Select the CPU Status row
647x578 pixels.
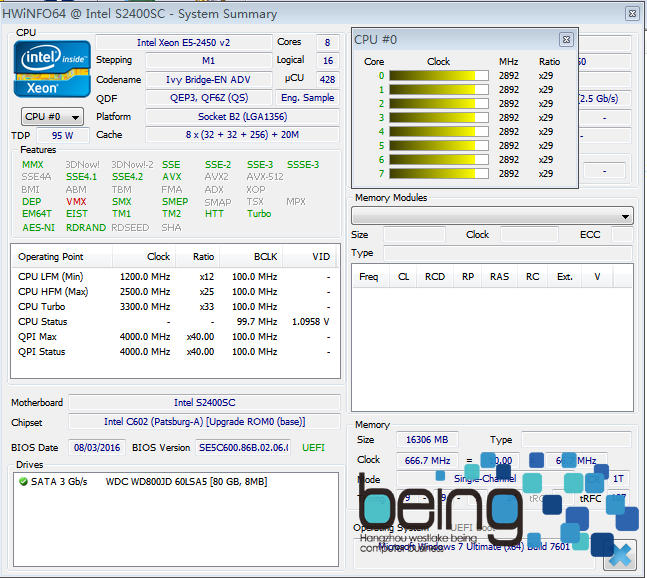175,322
